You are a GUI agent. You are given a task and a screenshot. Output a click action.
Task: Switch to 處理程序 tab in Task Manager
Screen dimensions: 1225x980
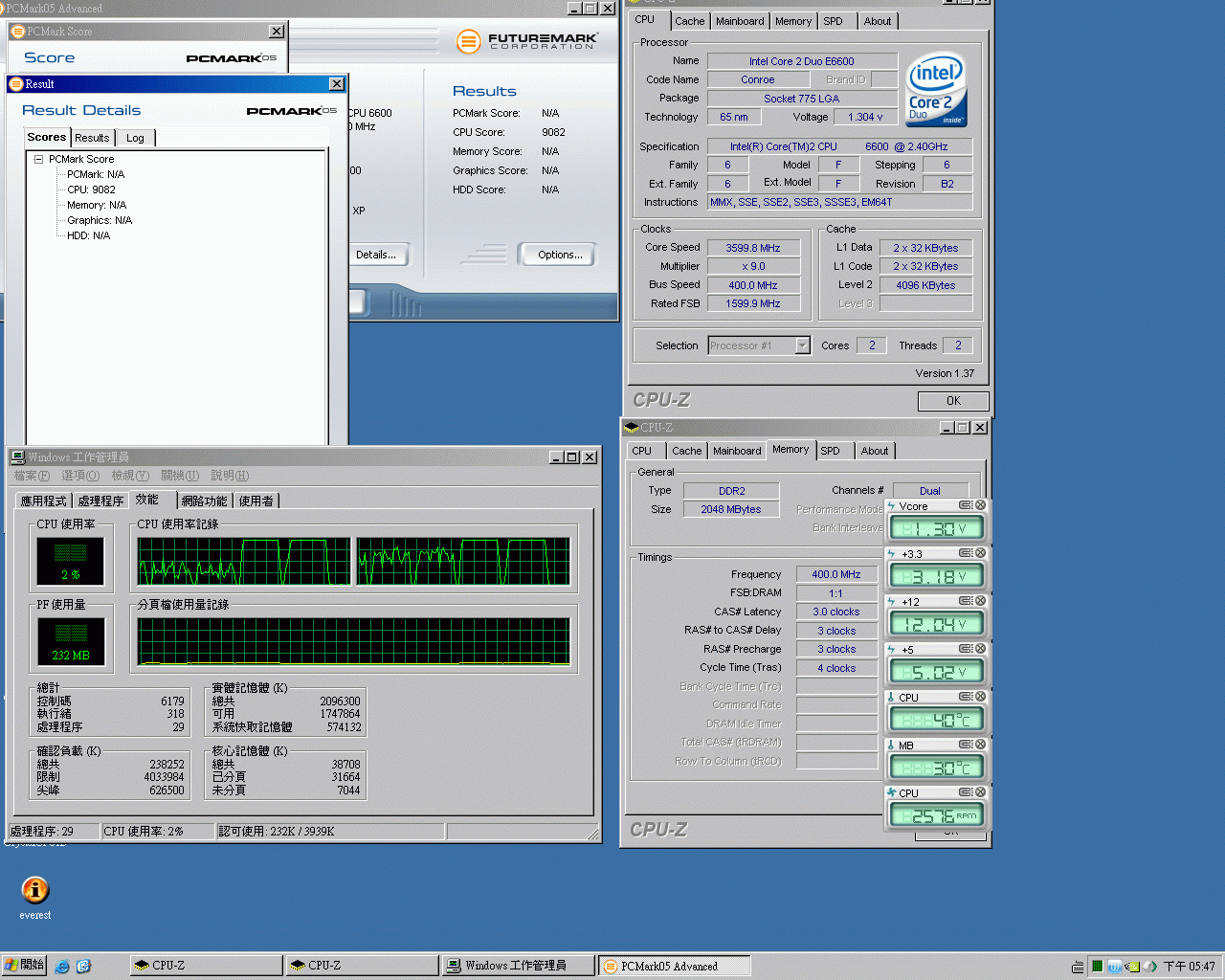[x=100, y=501]
